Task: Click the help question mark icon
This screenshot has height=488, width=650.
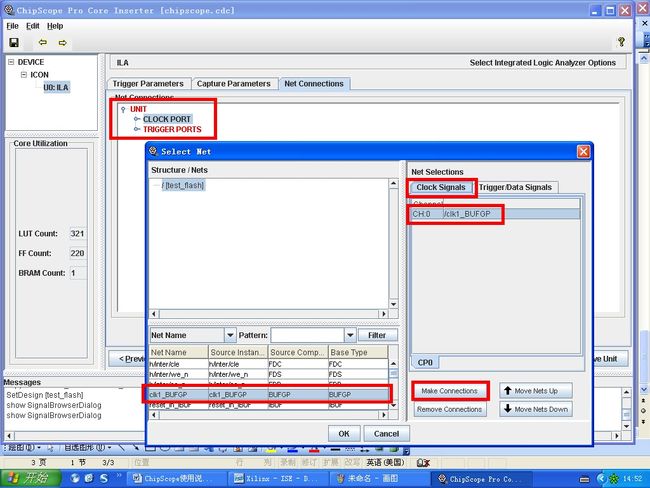Action: pyautogui.click(x=621, y=41)
